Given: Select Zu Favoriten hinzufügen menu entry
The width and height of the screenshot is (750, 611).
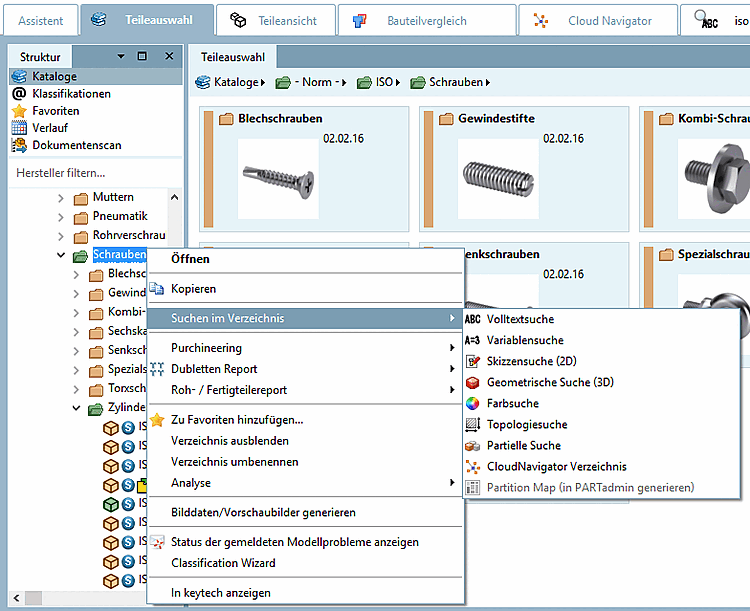Looking at the screenshot, I should click(x=237, y=420).
